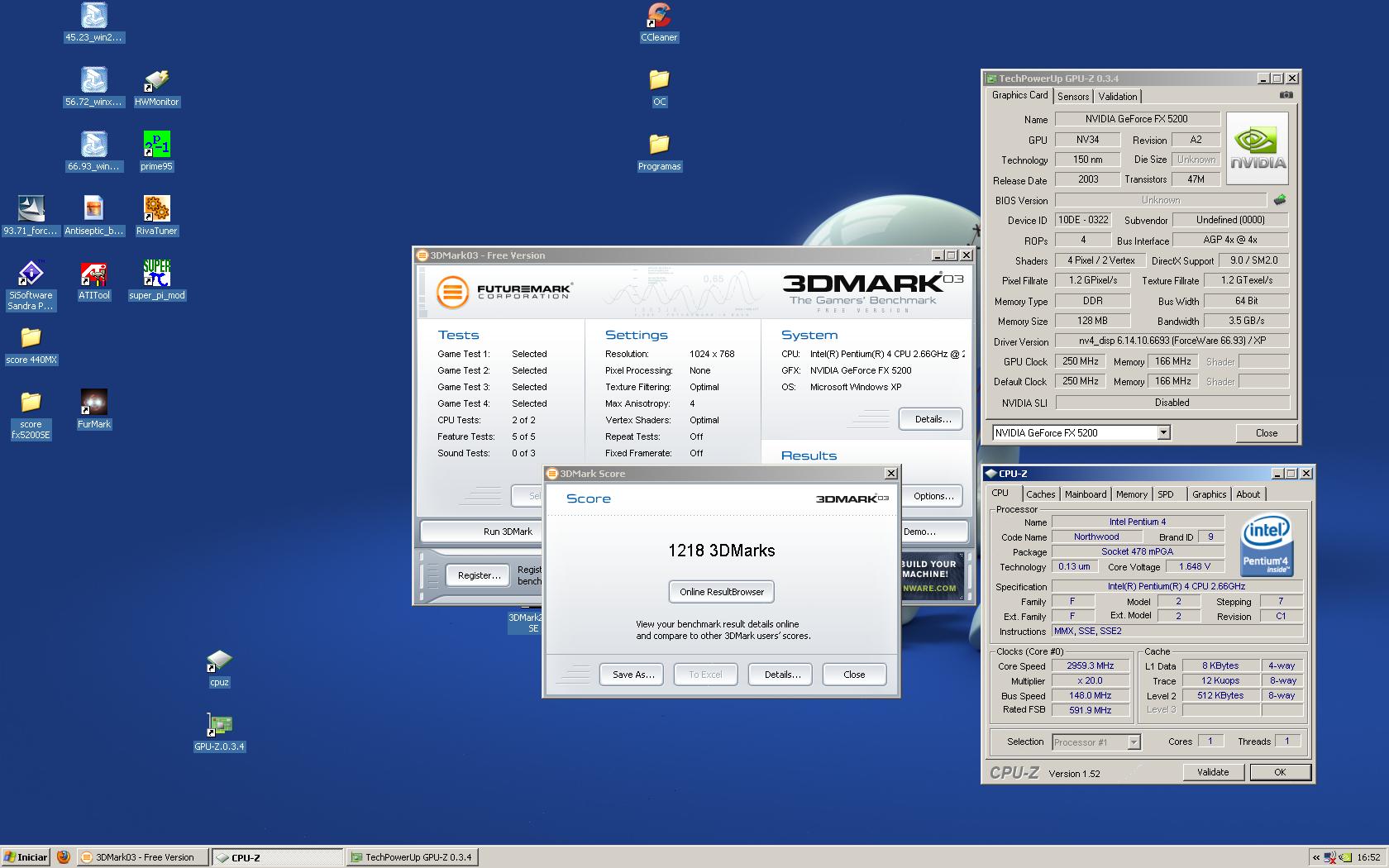The height and width of the screenshot is (868, 1389).
Task: Select the Graphics Card tab in GPU-Z
Action: pyautogui.click(x=1019, y=95)
